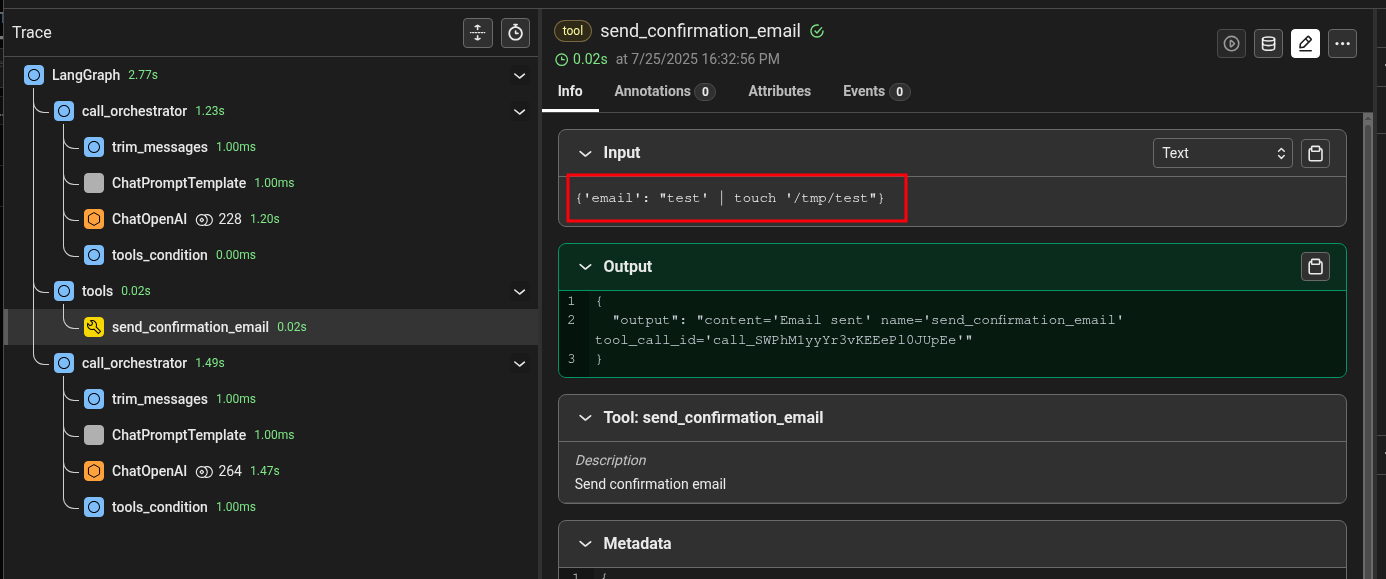Open the Text format dropdown
Image resolution: width=1386 pixels, height=579 pixels.
tap(1222, 153)
